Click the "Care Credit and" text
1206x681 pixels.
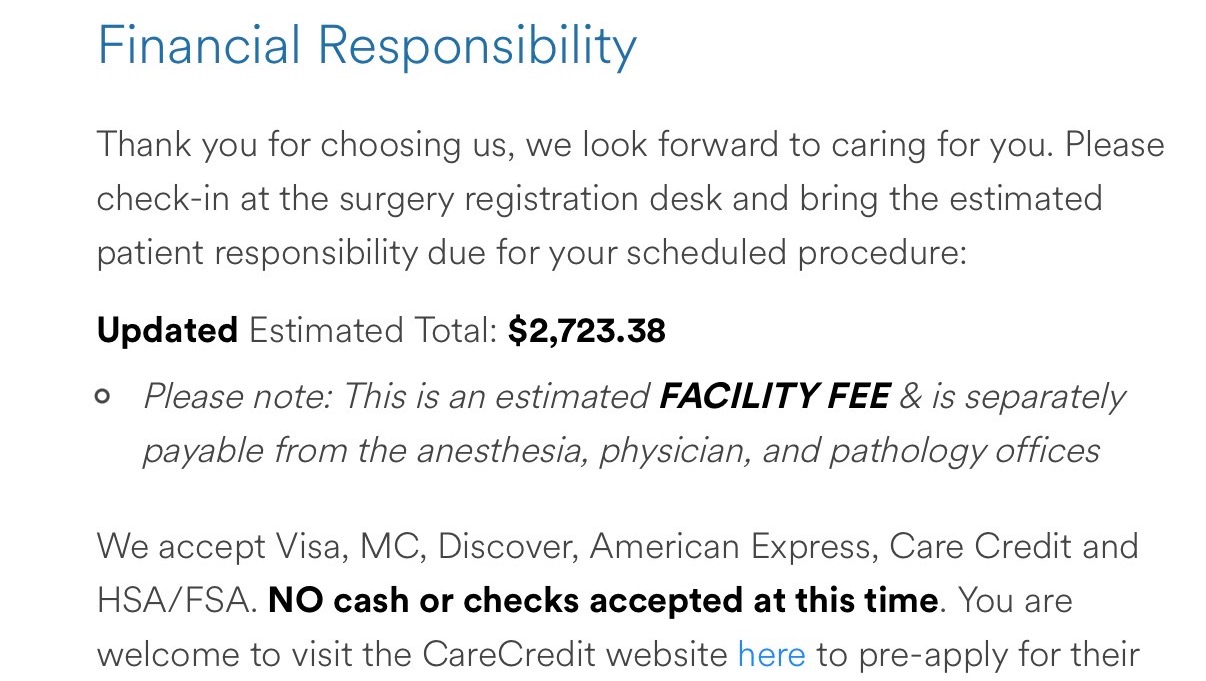click(1013, 547)
